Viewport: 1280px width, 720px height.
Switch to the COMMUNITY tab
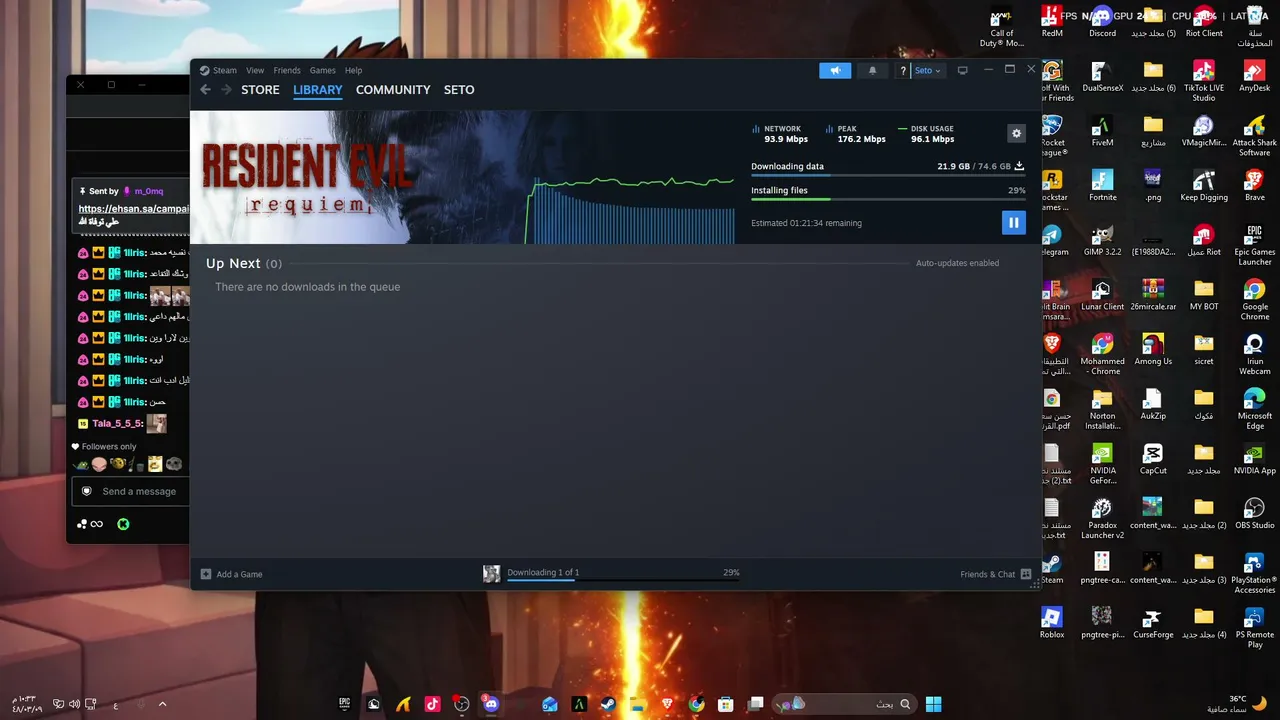pos(393,90)
